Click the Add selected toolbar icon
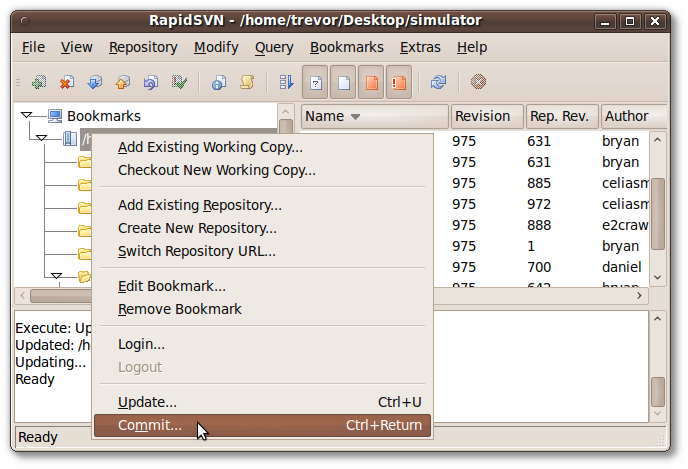688x469 pixels. tap(39, 82)
